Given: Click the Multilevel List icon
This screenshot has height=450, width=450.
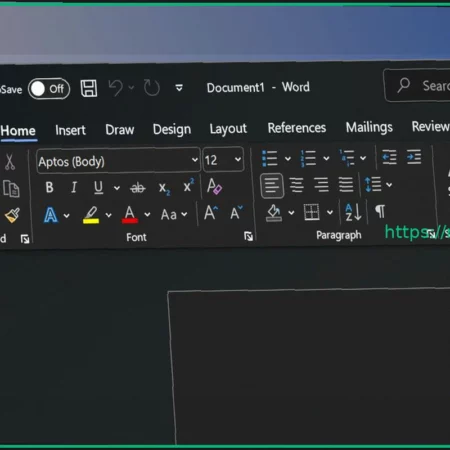Looking at the screenshot, I should click(x=347, y=158).
